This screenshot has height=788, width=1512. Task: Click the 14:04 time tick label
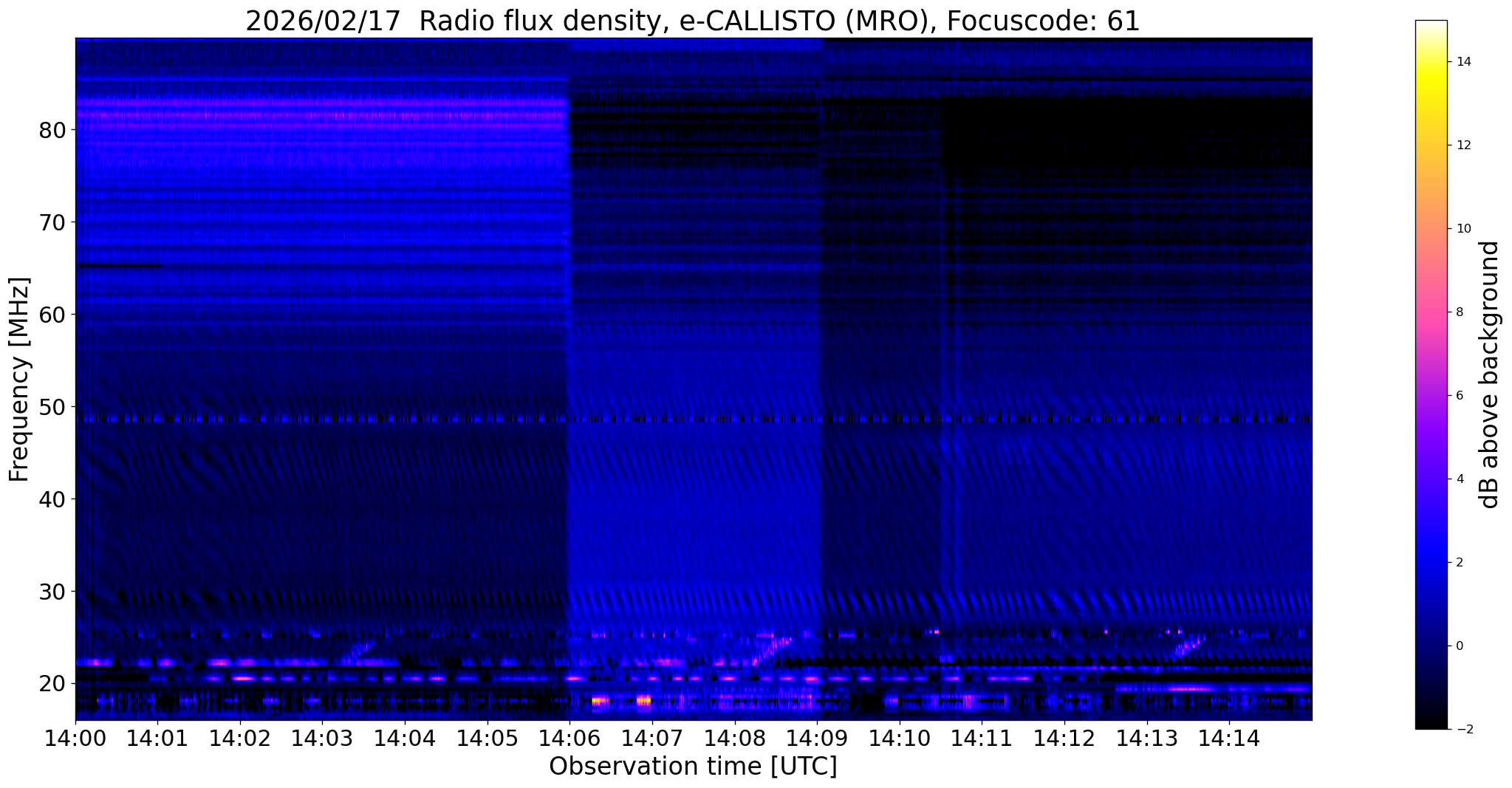pos(405,737)
